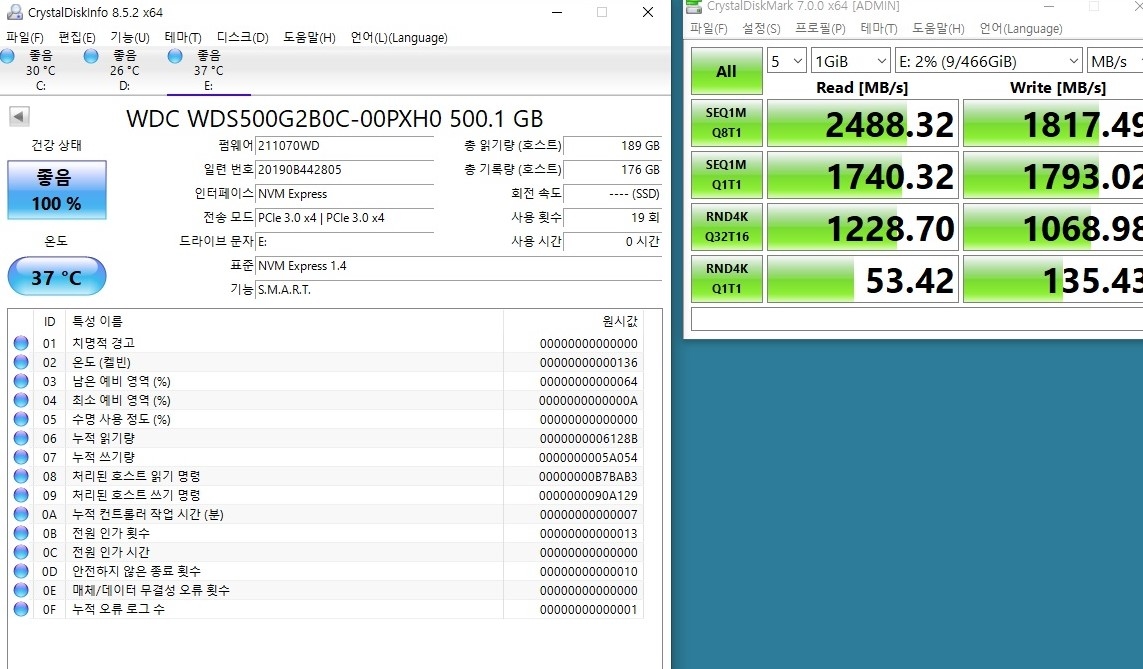Click the 좋음 100 % health status button

(x=57, y=190)
